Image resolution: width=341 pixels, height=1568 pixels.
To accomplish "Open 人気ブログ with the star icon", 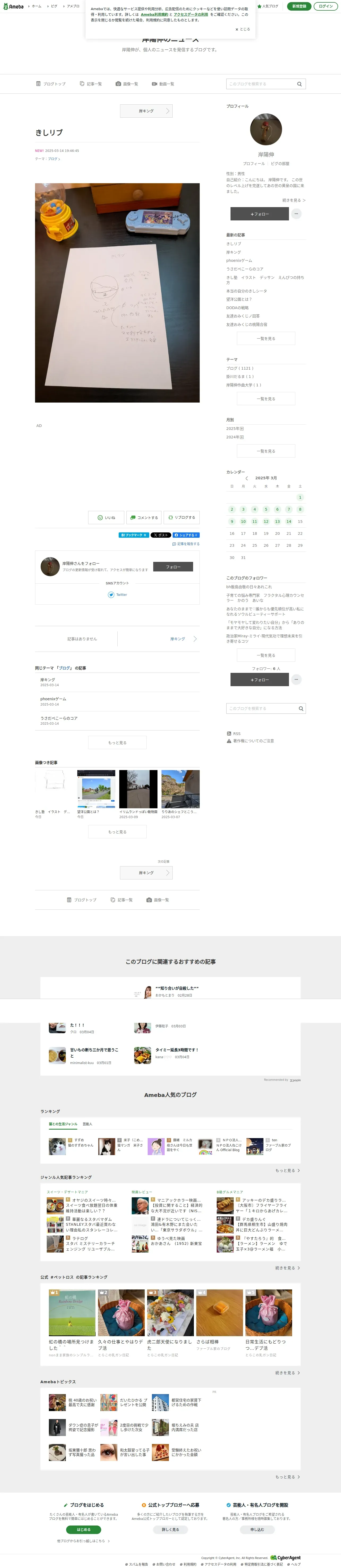I will 268,6.
